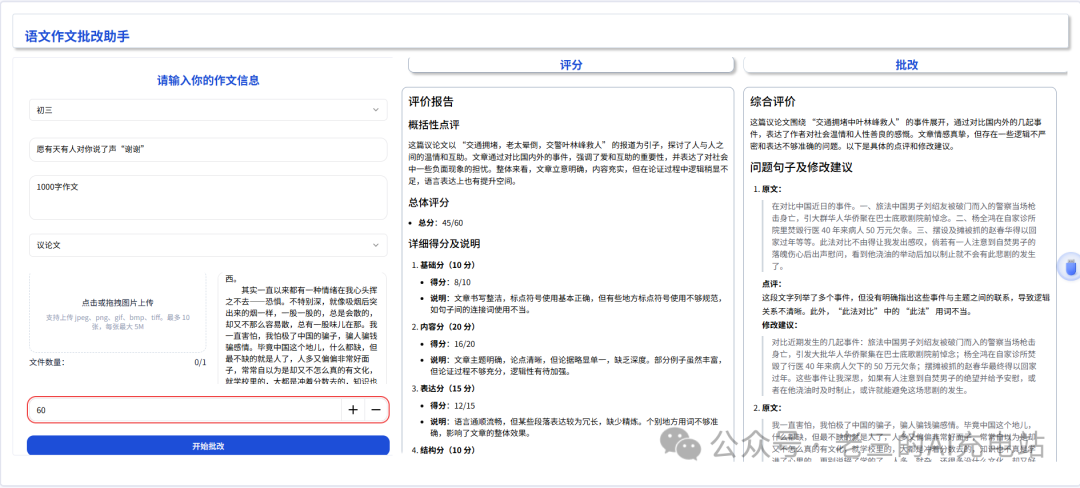The image size is (1080, 488).
Task: Click the 详细得分及说明 heading
Action: pyautogui.click(x=444, y=243)
